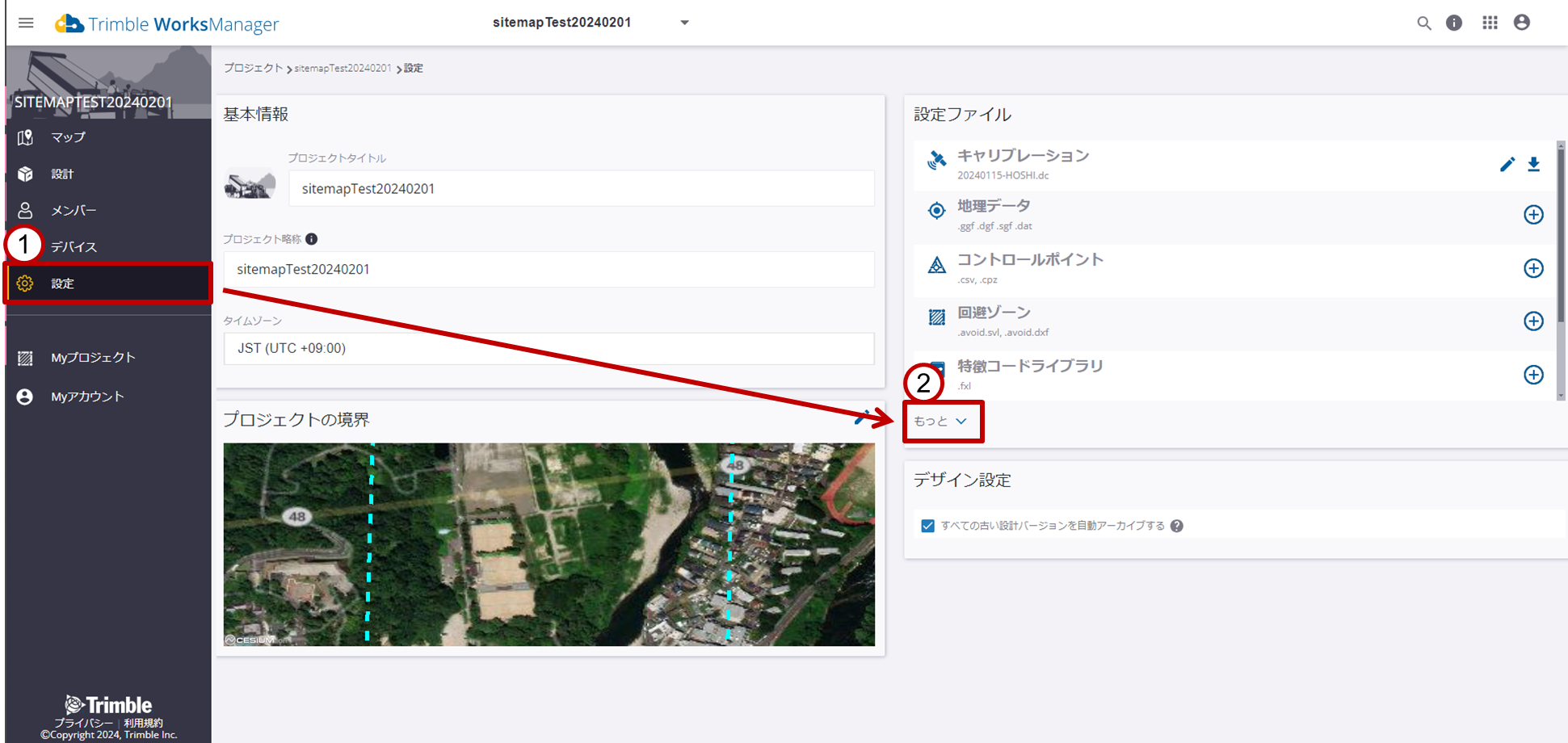Open the タイムゾーン JST field
Image resolution: width=1568 pixels, height=743 pixels.
(549, 348)
